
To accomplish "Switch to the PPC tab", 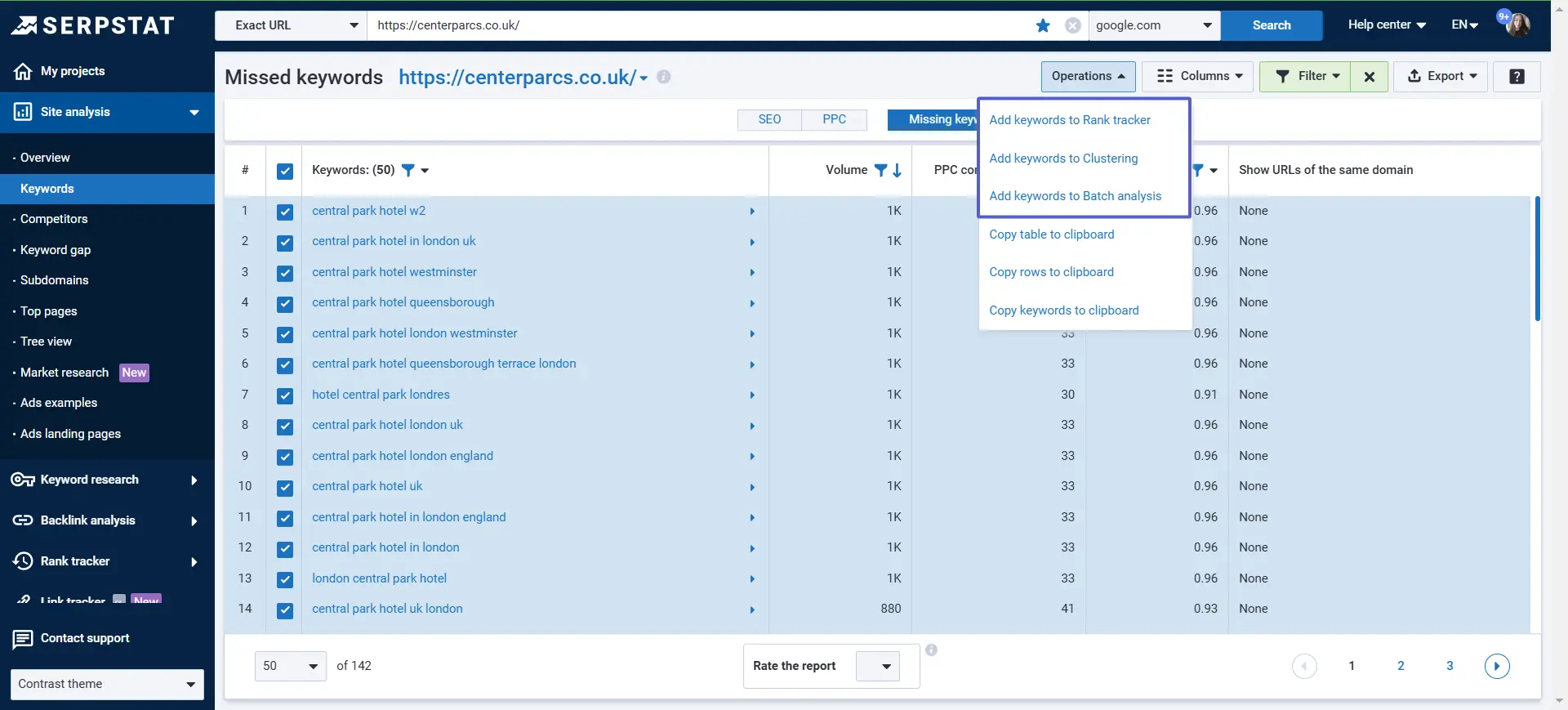I will 834,120.
